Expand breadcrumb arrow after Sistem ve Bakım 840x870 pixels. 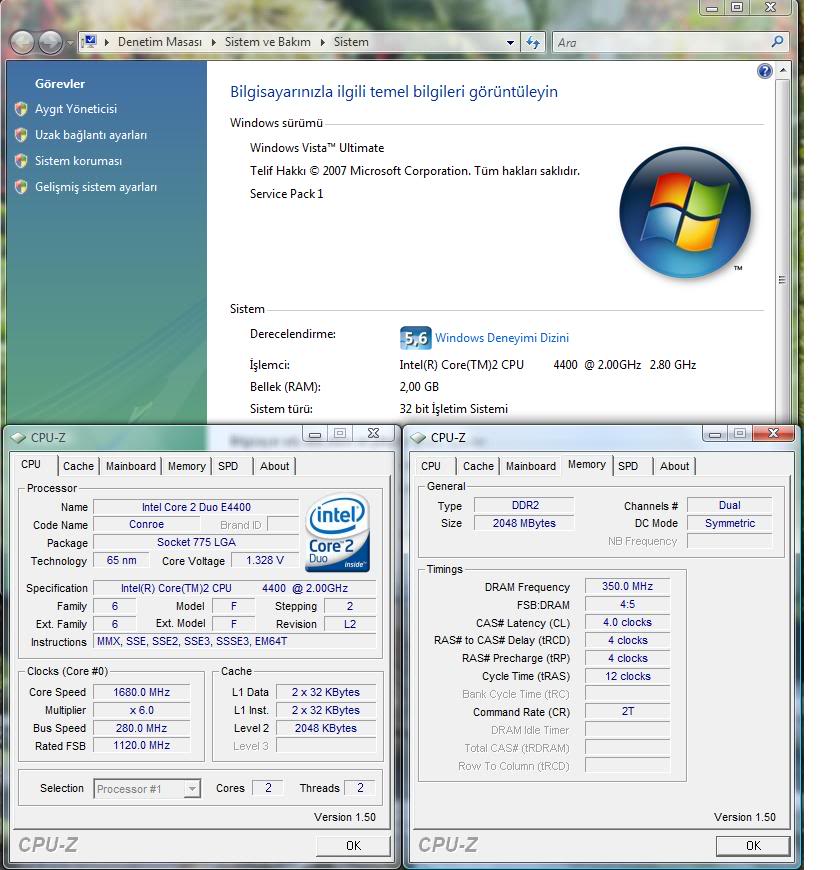click(322, 42)
